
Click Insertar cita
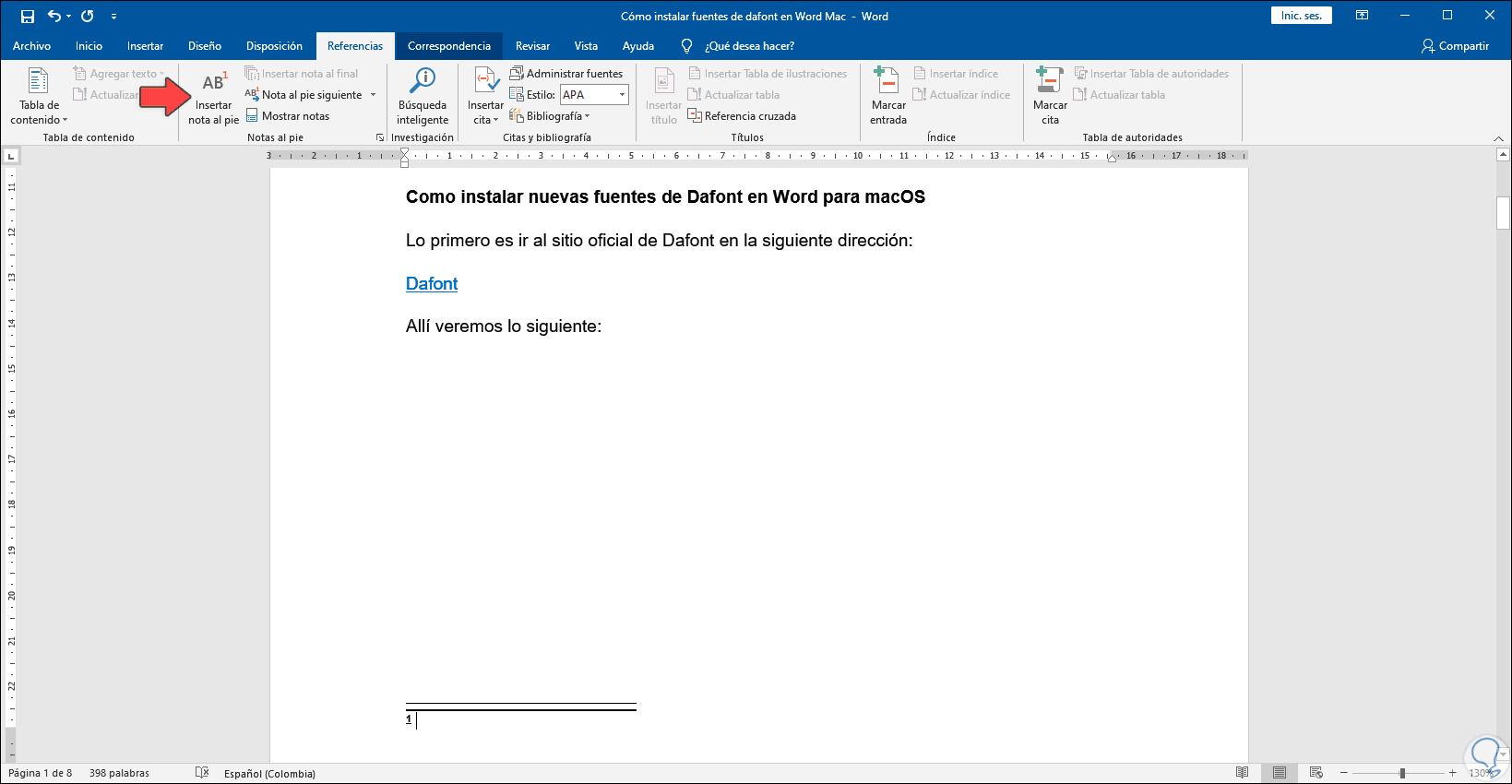tap(485, 96)
